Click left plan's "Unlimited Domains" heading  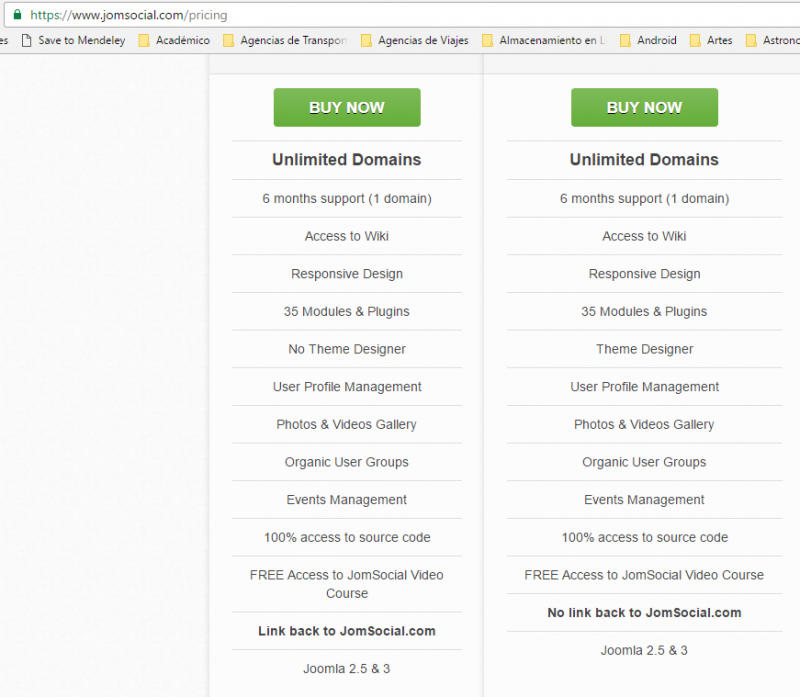pos(346,160)
